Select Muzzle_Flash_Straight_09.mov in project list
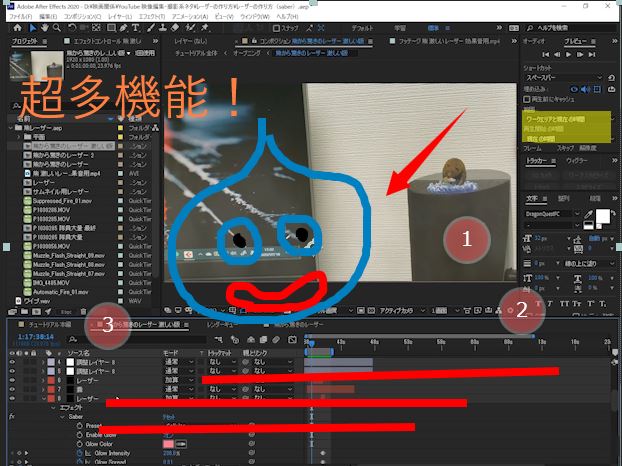 (69, 255)
